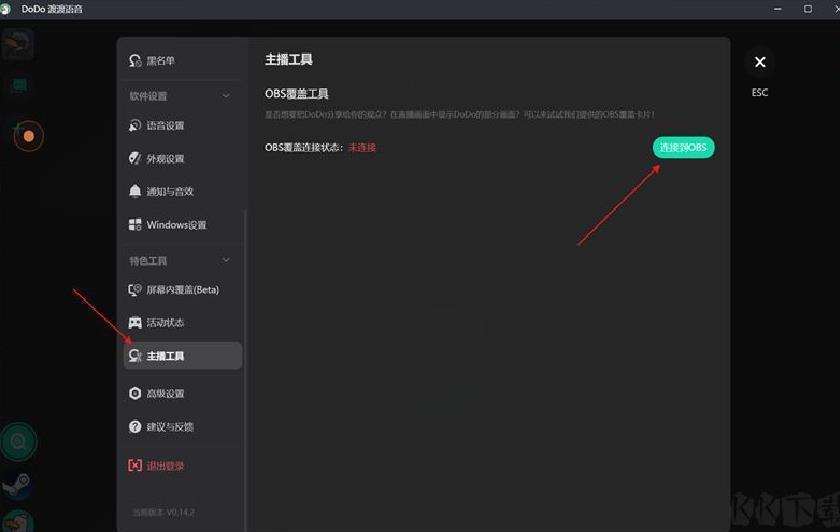Click the bell icon for 通知与音效
Screen dimensions: 840x532
pos(135,191)
